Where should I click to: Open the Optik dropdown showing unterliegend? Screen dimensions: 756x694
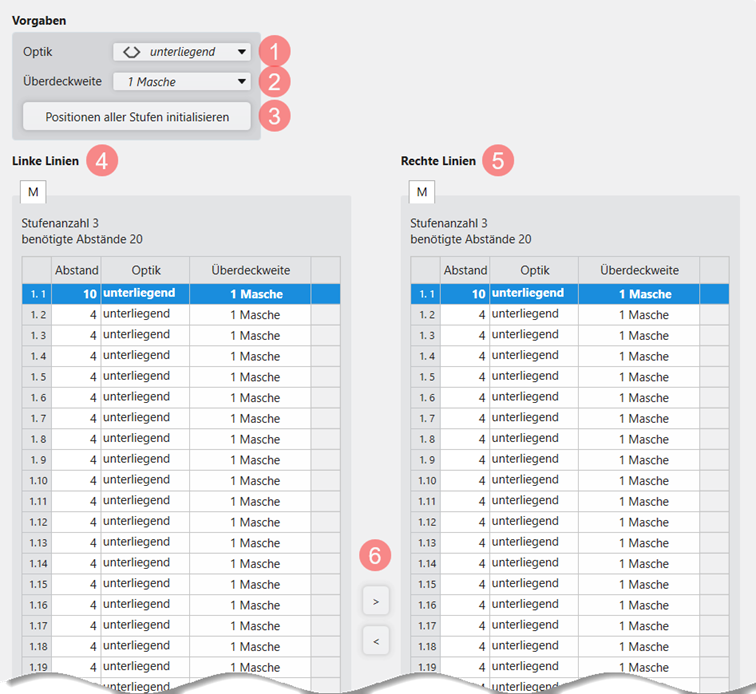coord(181,52)
